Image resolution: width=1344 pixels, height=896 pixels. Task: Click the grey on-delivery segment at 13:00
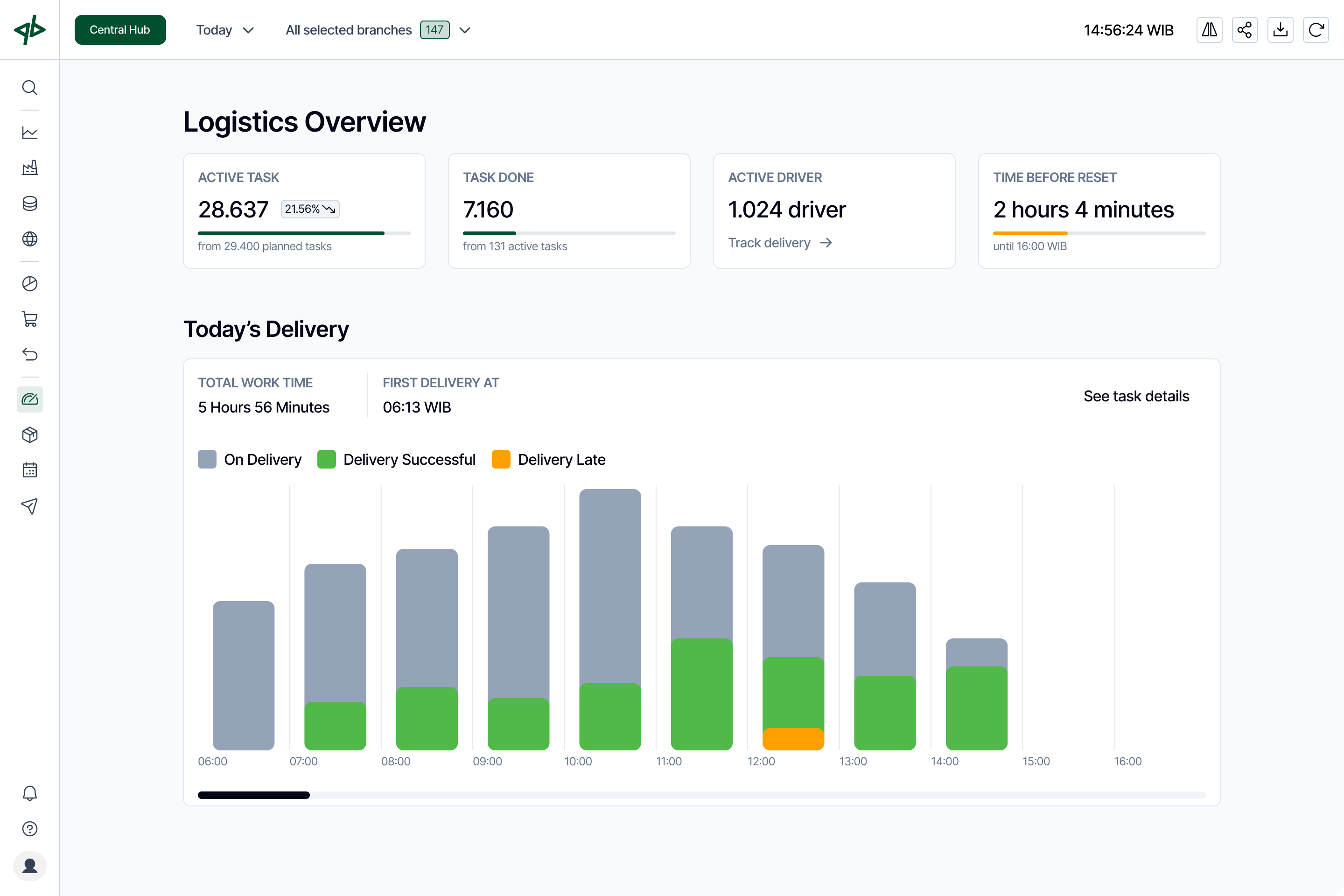click(x=885, y=629)
